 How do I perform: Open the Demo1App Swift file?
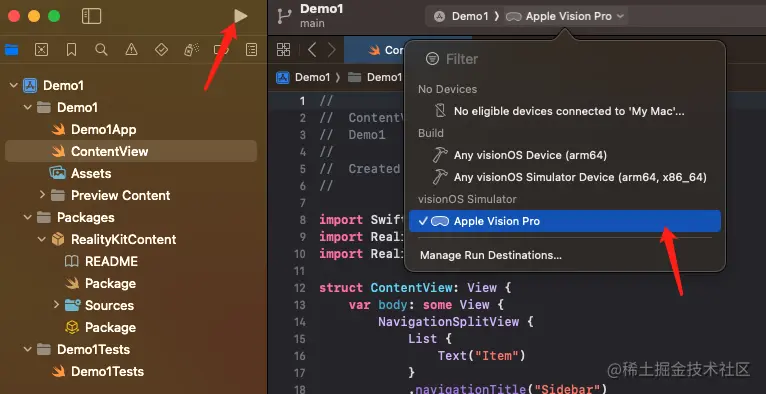[104, 129]
